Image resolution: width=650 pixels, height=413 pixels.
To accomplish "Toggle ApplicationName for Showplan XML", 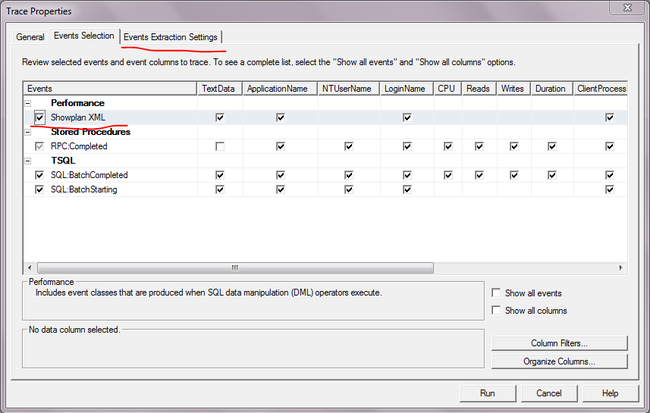I will [280, 118].
